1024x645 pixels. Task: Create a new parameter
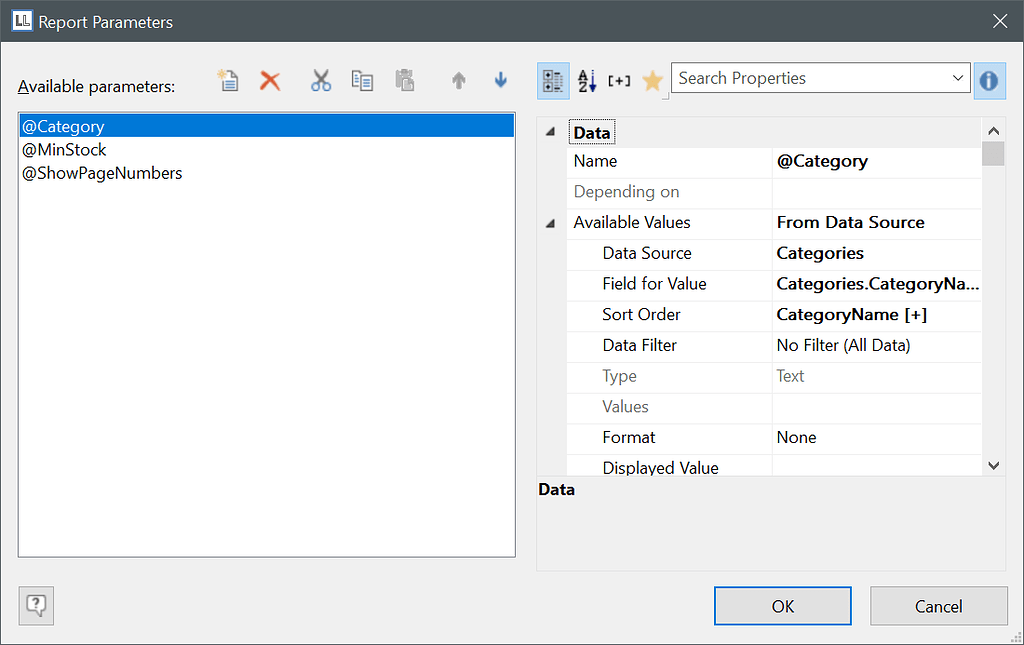point(228,80)
